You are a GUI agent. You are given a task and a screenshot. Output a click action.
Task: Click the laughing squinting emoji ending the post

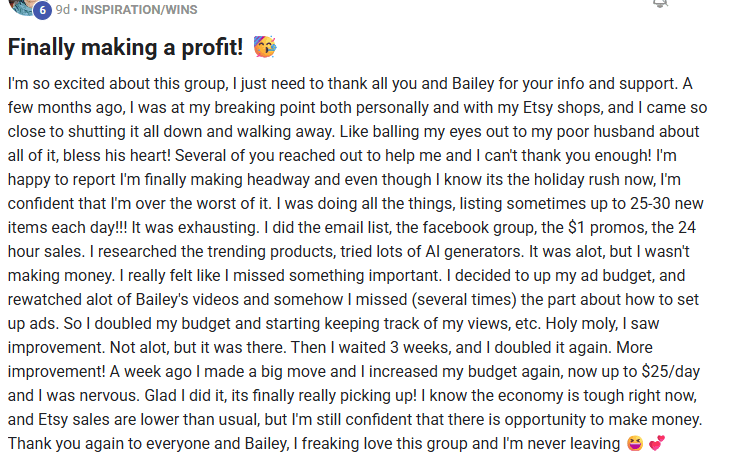[x=635, y=443]
